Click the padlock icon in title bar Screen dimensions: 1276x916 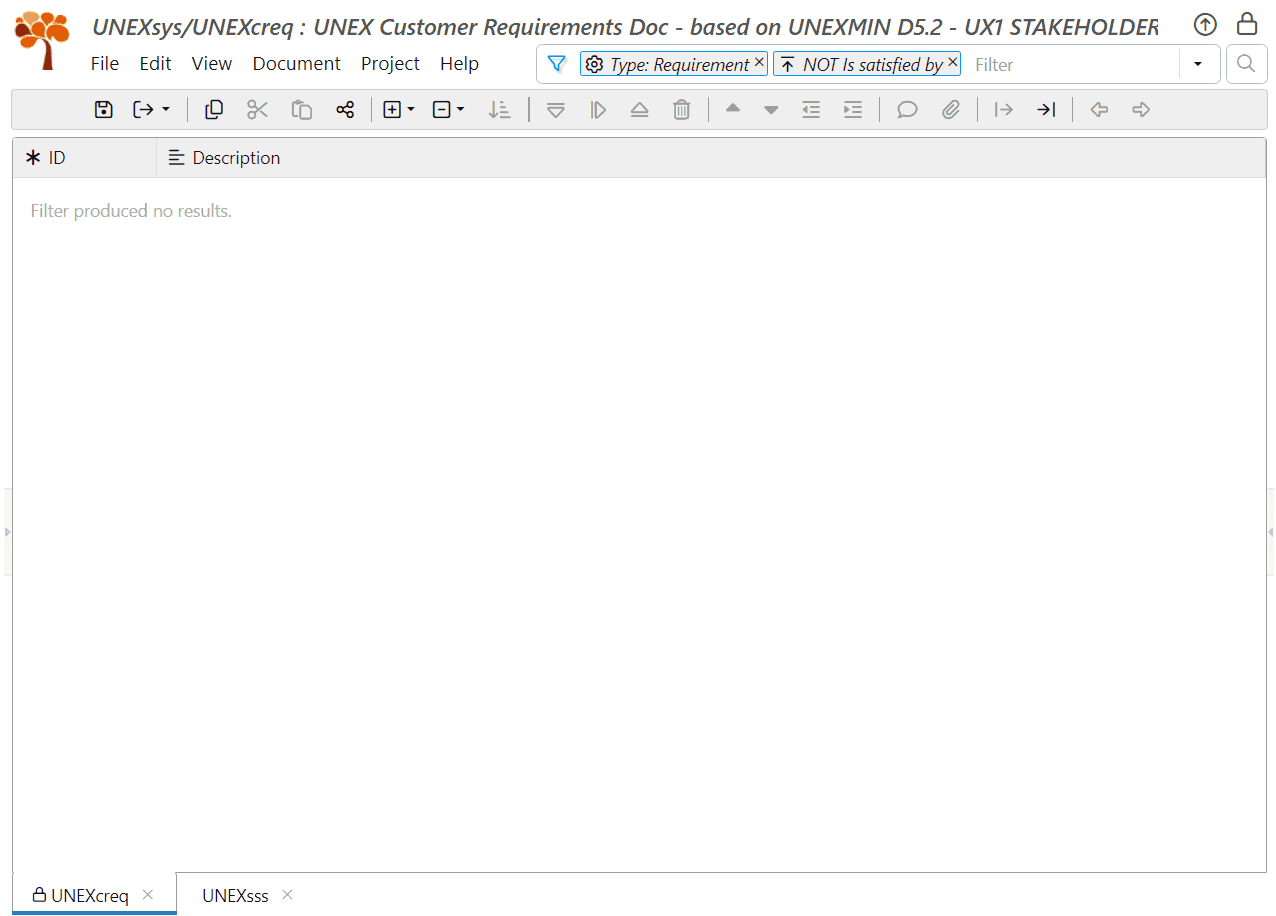coord(1247,24)
